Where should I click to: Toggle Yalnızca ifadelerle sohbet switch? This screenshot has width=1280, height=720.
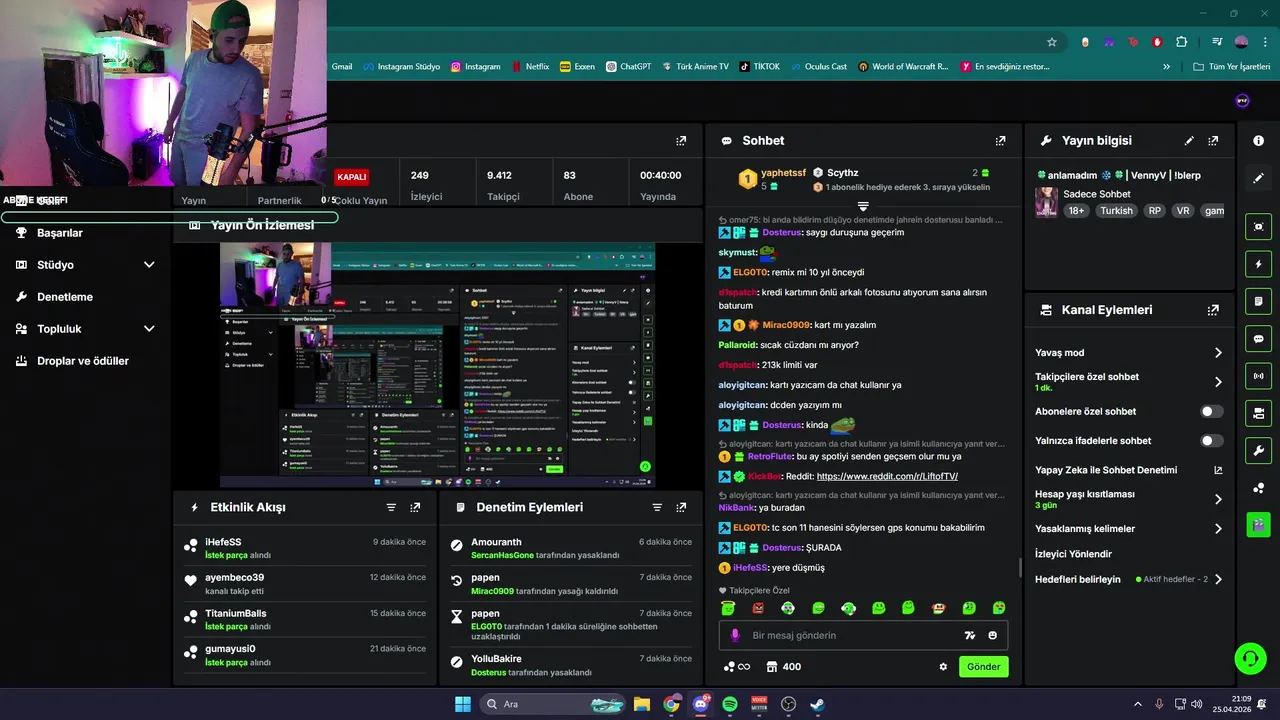click(x=1211, y=440)
